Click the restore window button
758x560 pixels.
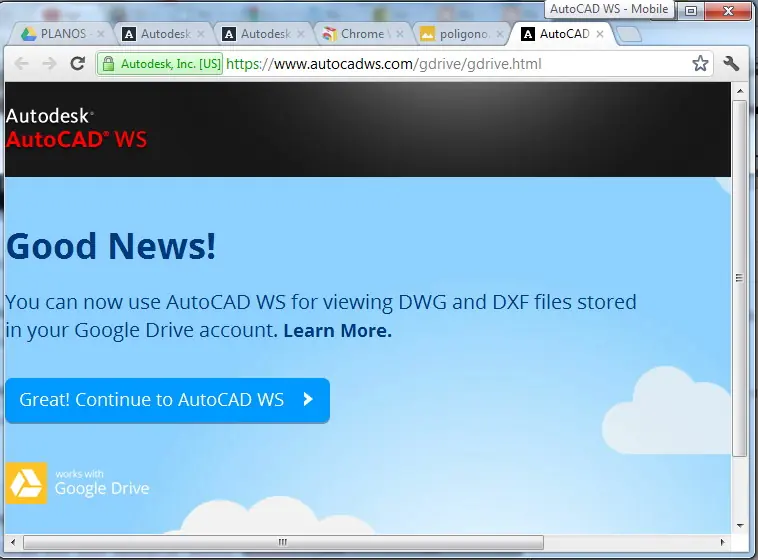(691, 10)
